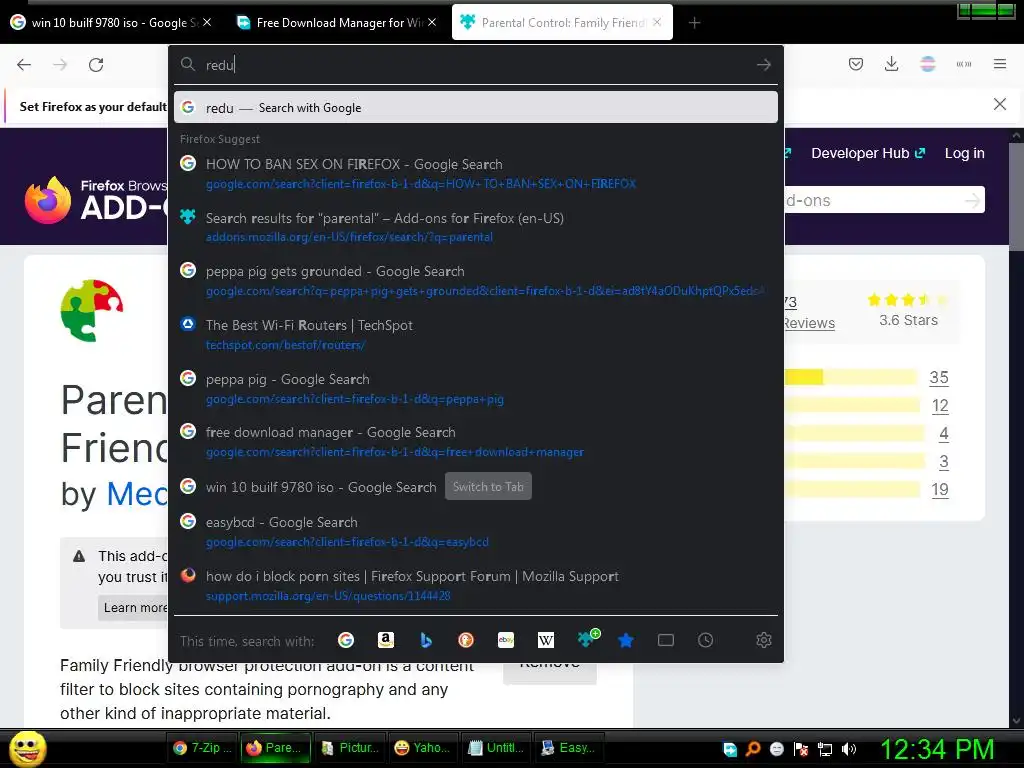Click the Learn more button

tap(133, 607)
